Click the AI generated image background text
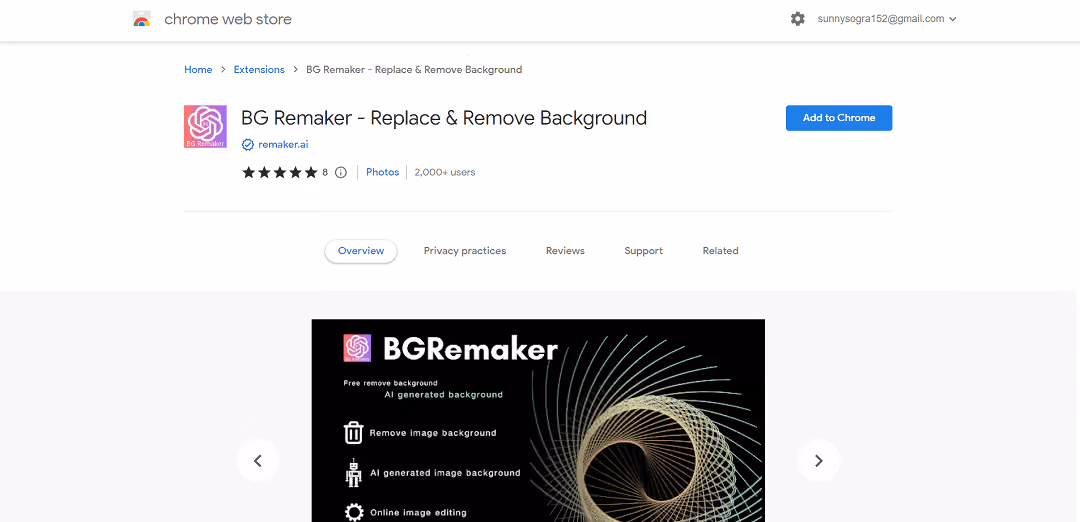 (x=446, y=473)
